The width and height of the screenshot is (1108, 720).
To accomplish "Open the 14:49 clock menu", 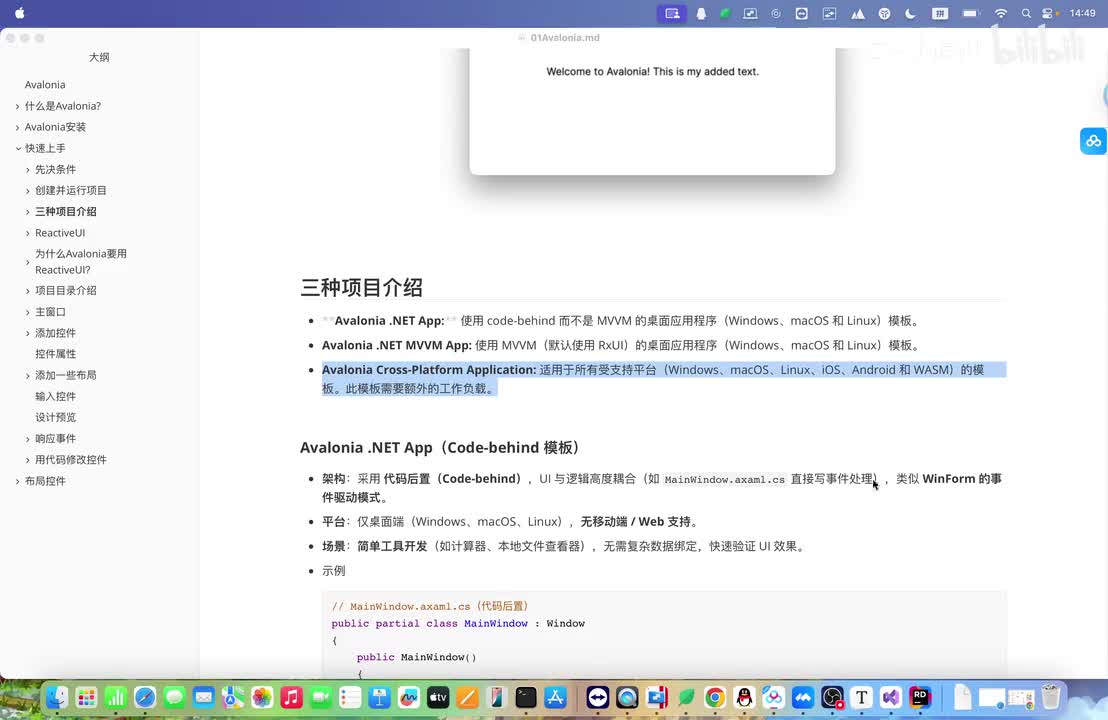I will (1083, 13).
